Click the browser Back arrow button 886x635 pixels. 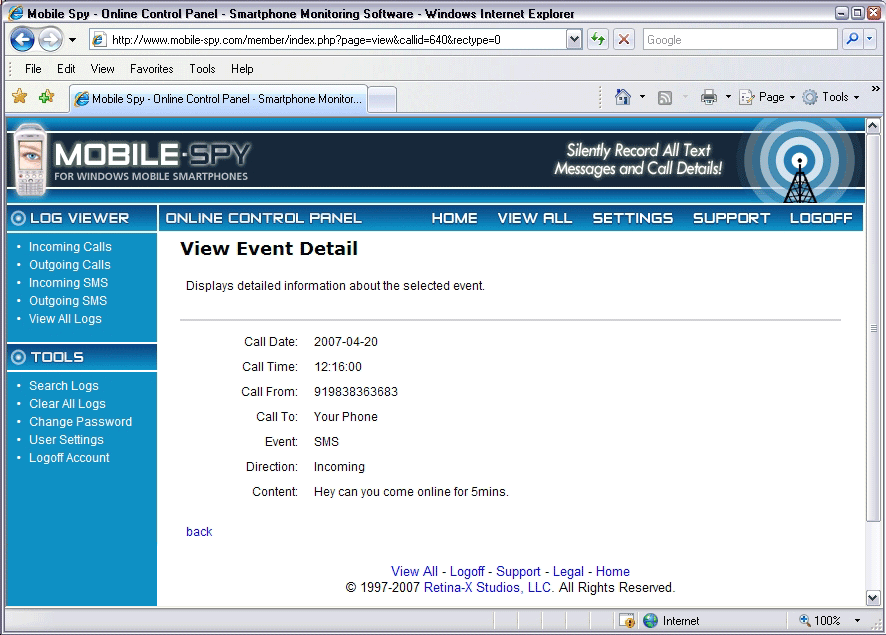point(23,40)
